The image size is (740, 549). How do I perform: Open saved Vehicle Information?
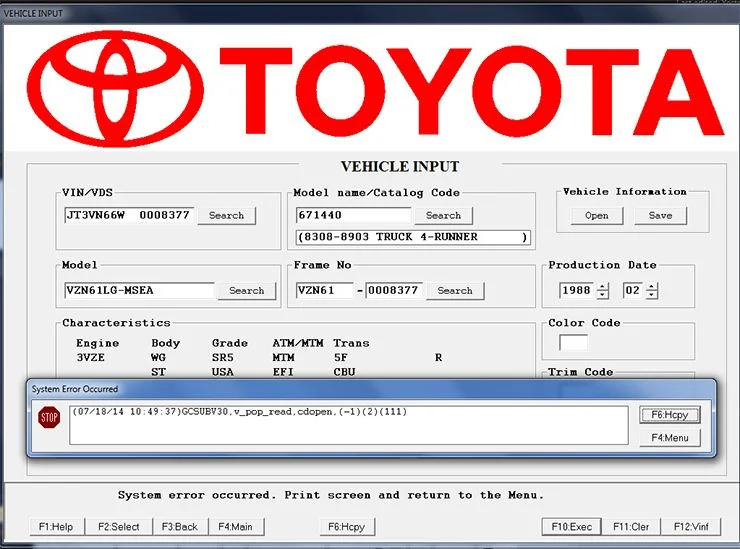pyautogui.click(x=597, y=216)
